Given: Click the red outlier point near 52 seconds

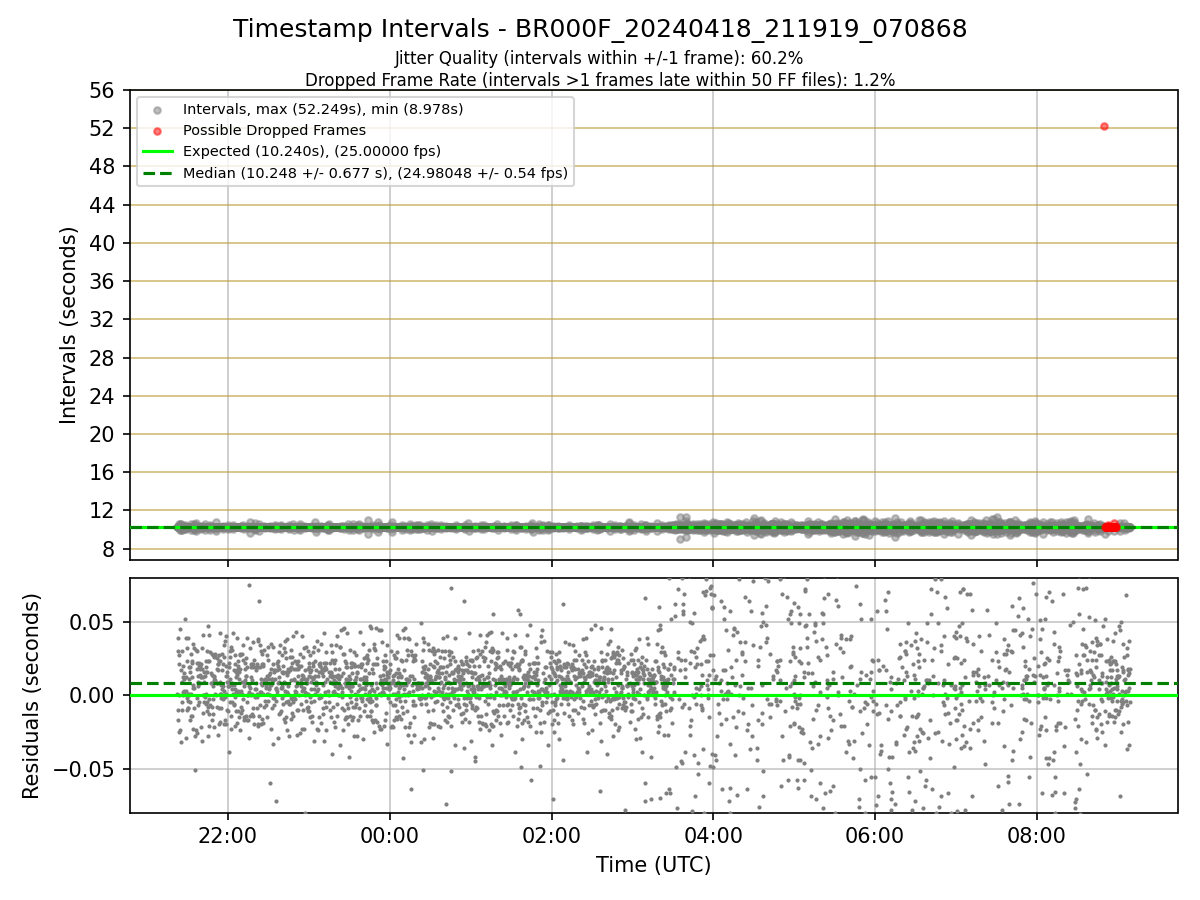Looking at the screenshot, I should [x=1104, y=126].
